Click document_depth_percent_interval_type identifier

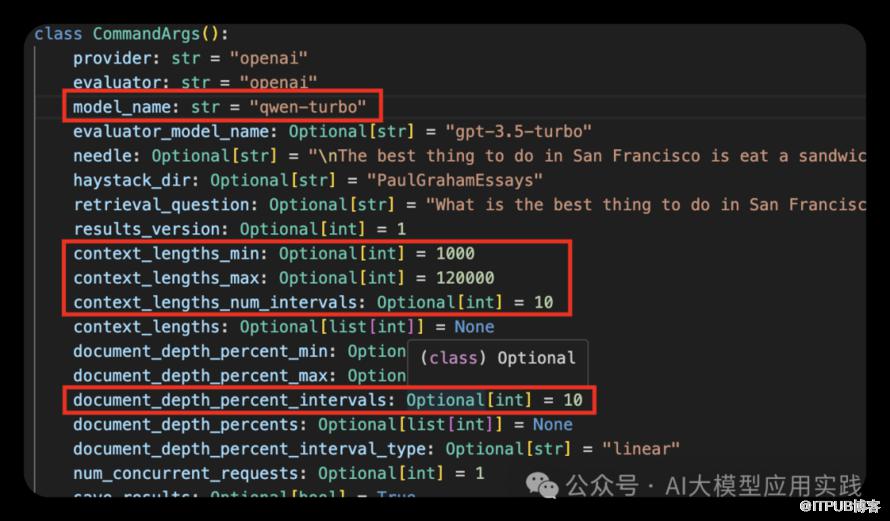coord(249,449)
